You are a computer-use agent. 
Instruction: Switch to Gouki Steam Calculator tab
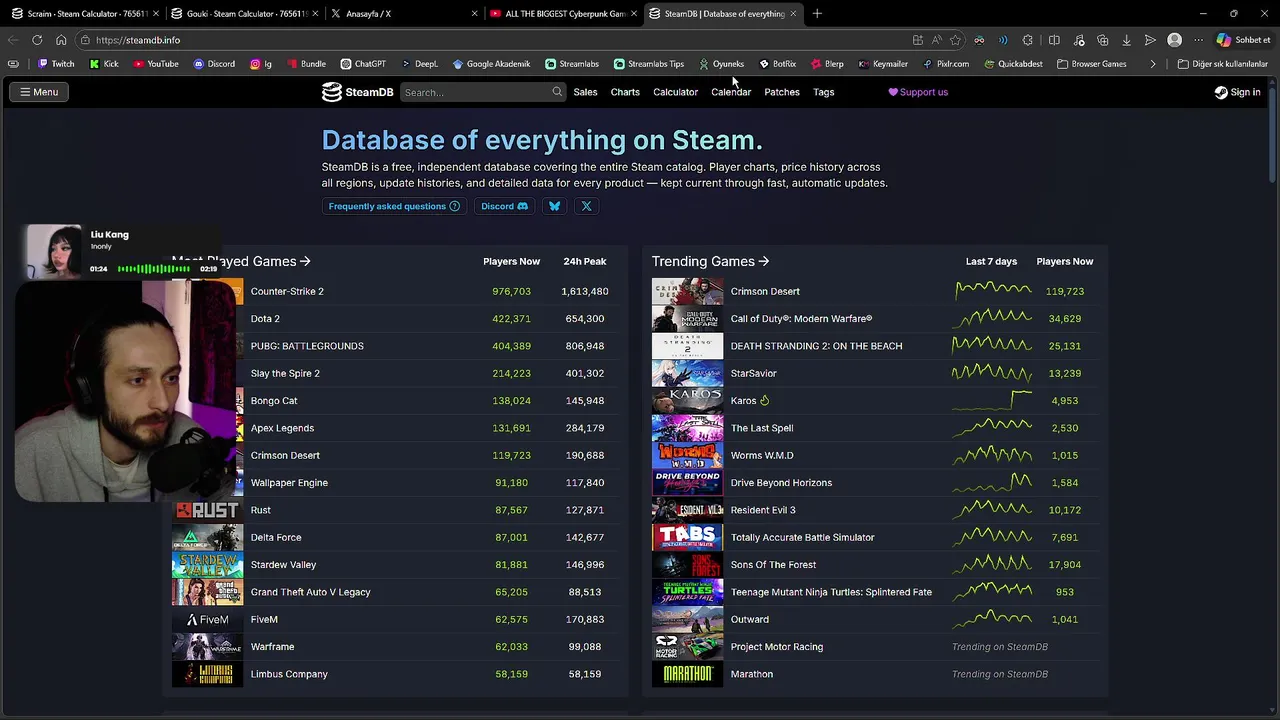244,14
